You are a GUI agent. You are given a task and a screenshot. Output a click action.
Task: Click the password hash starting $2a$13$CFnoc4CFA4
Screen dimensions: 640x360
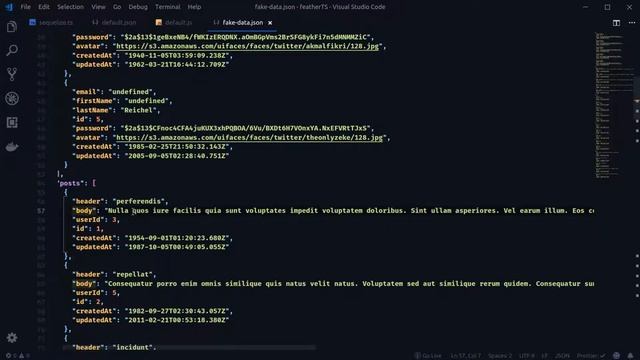(246, 128)
